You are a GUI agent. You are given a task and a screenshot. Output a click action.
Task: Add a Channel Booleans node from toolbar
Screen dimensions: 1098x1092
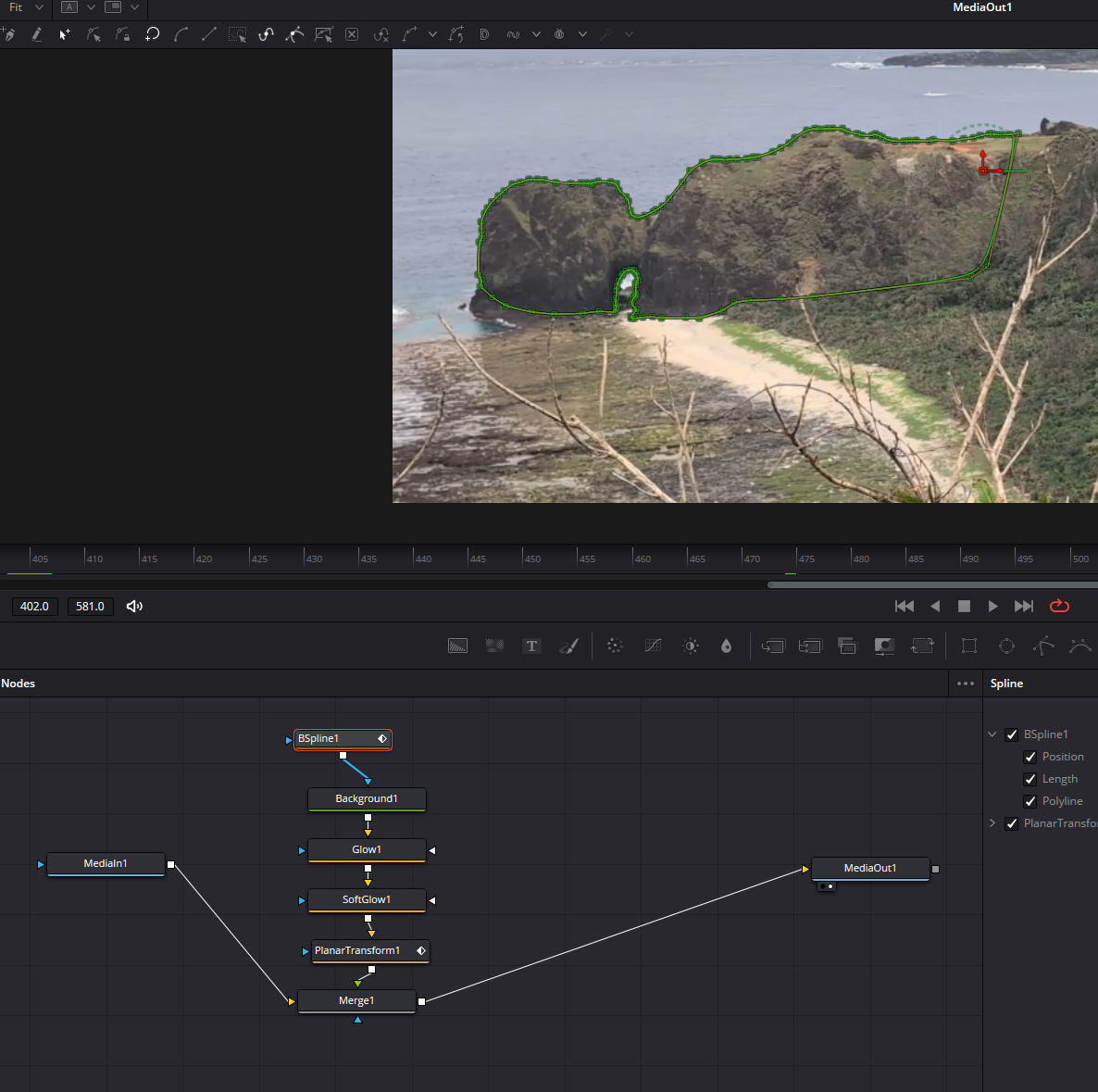tap(810, 646)
